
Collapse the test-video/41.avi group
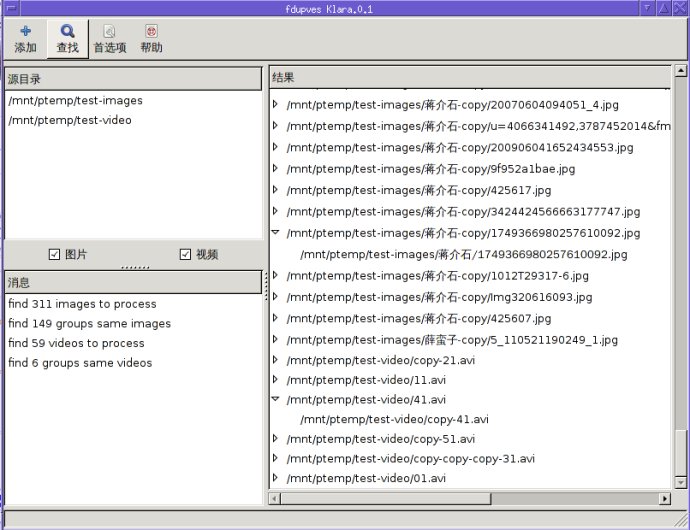[x=276, y=399]
